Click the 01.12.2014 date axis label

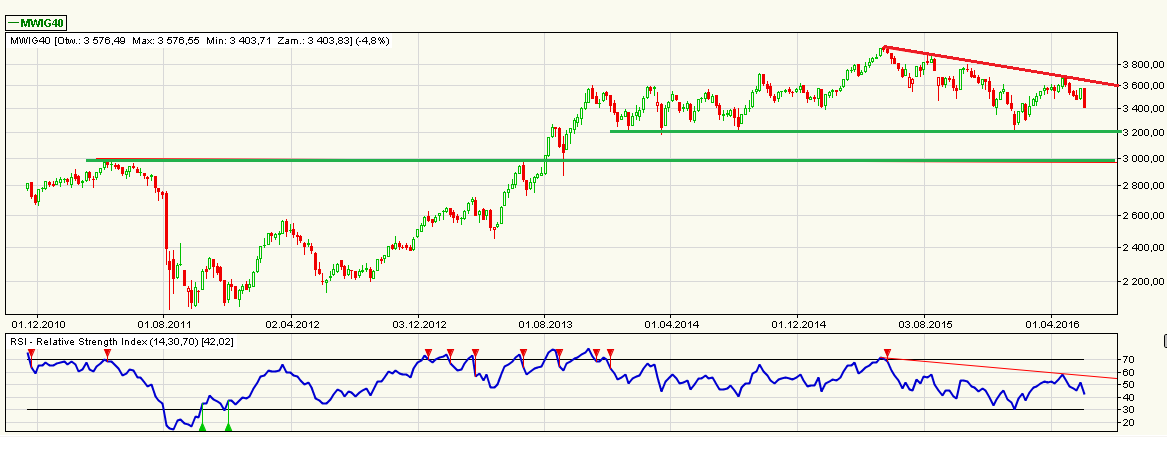pyautogui.click(x=797, y=324)
